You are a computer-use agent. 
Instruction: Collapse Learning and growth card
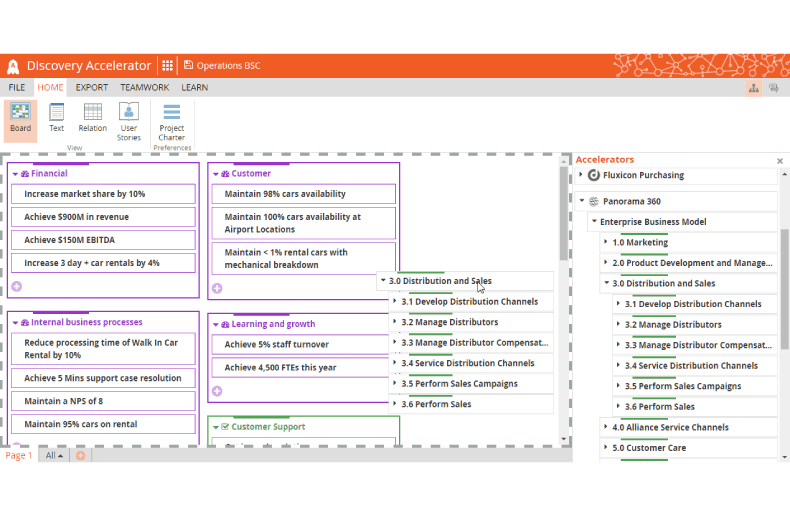[216, 325]
